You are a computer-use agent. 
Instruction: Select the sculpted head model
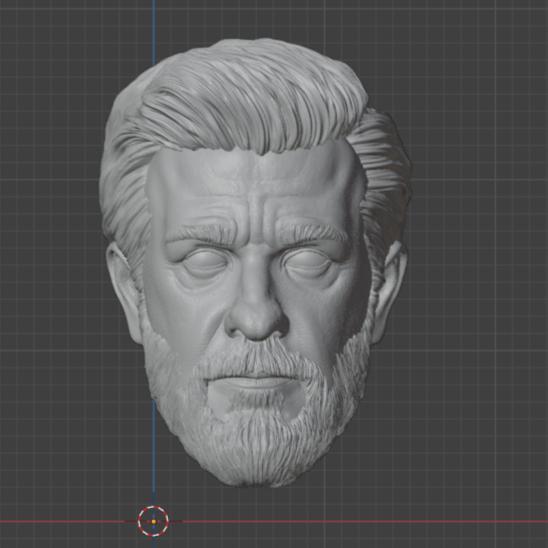(x=255, y=262)
